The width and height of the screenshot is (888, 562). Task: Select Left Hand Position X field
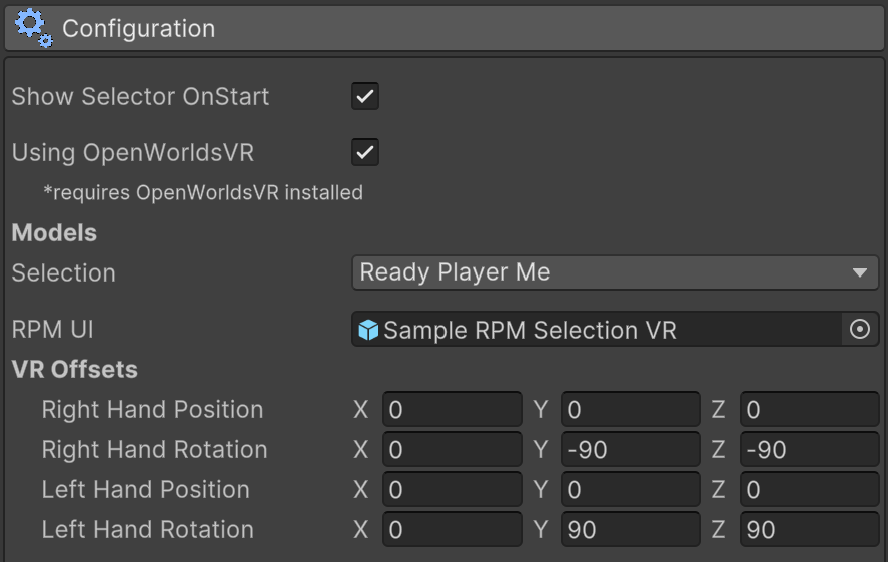(452, 490)
